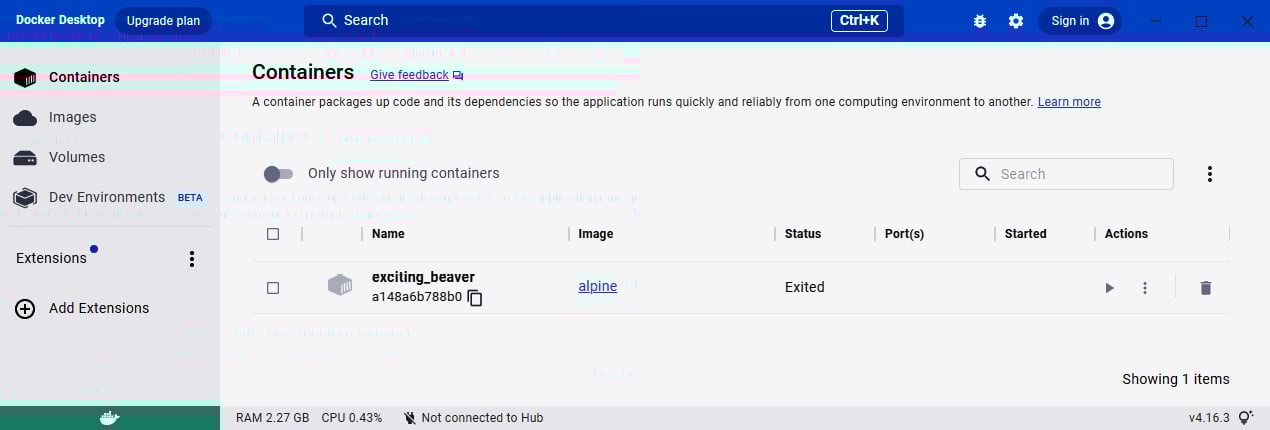Copy container ID a148a6b788b0
Image resolution: width=1270 pixels, height=430 pixels.
475,298
